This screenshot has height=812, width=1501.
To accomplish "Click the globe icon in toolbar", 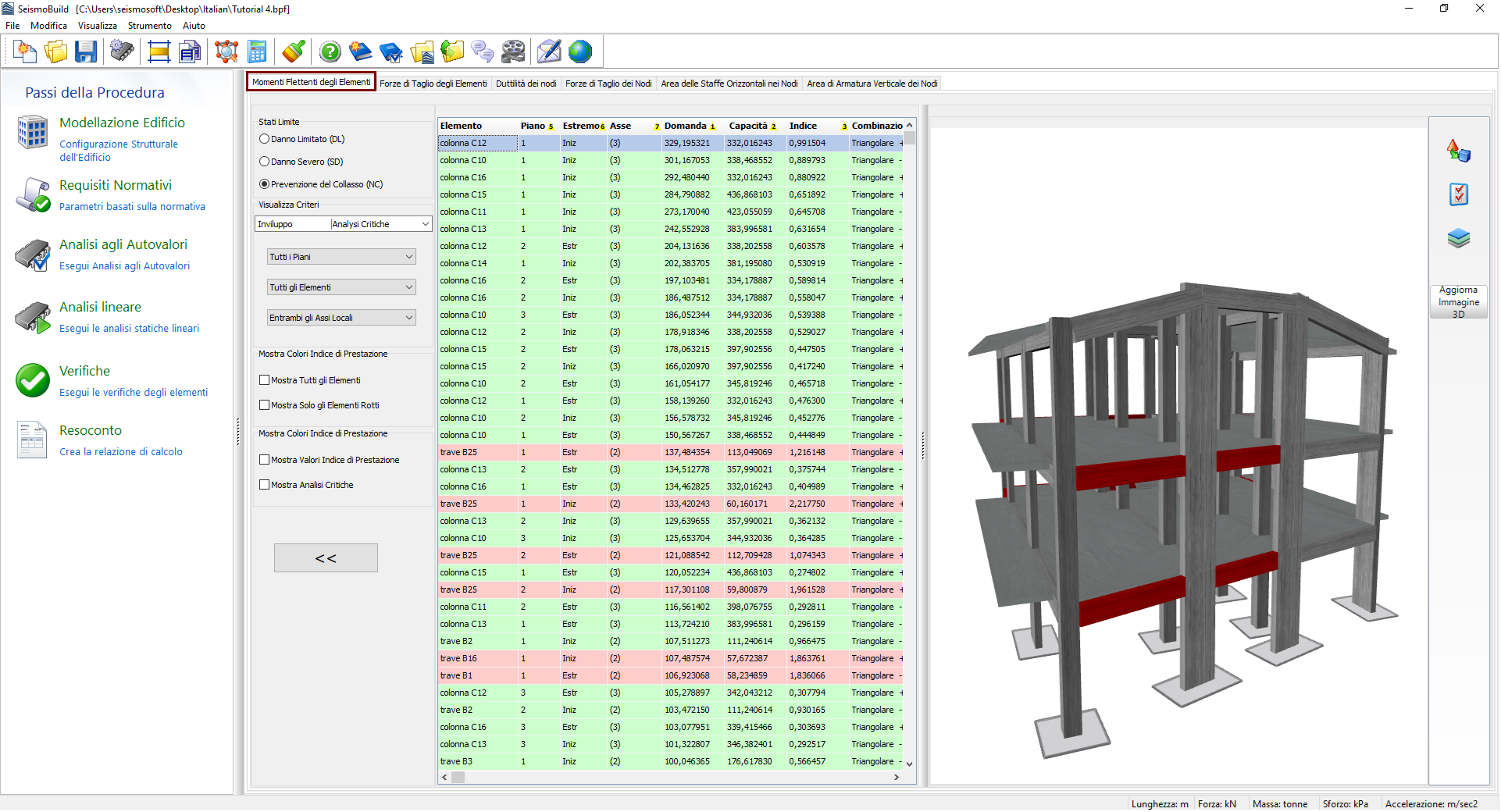I will [x=580, y=52].
